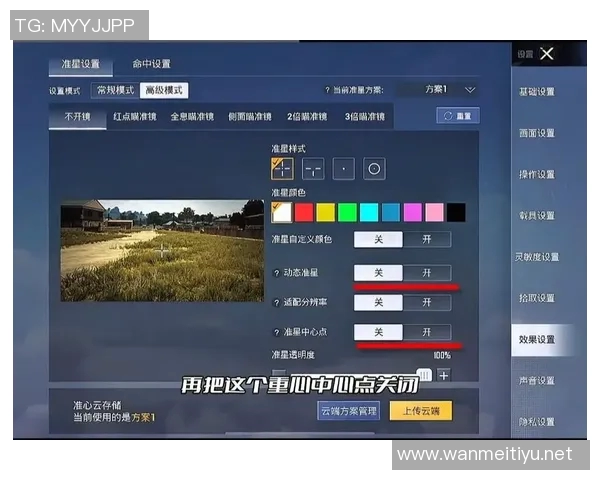Image resolution: width=600 pixels, height=480 pixels.
Task: Set 动态准星 to 关
Action: (x=378, y=273)
